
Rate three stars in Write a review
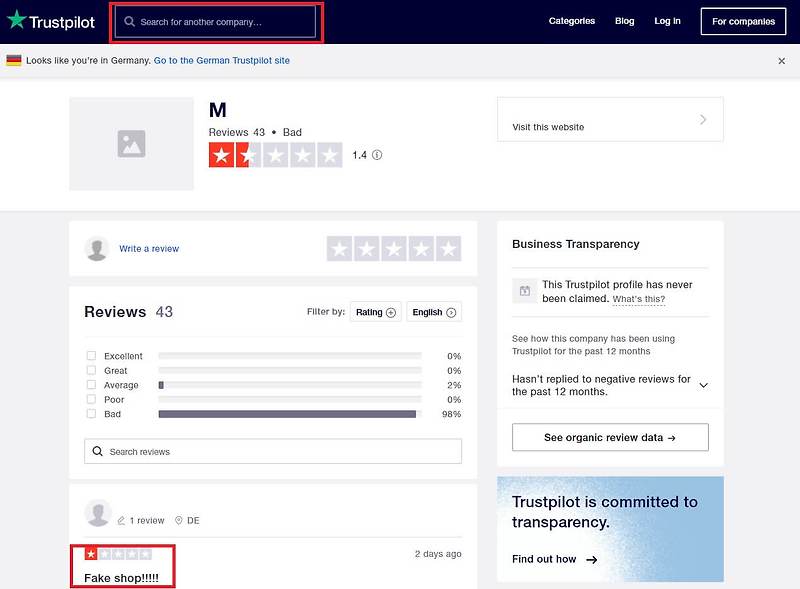394,249
